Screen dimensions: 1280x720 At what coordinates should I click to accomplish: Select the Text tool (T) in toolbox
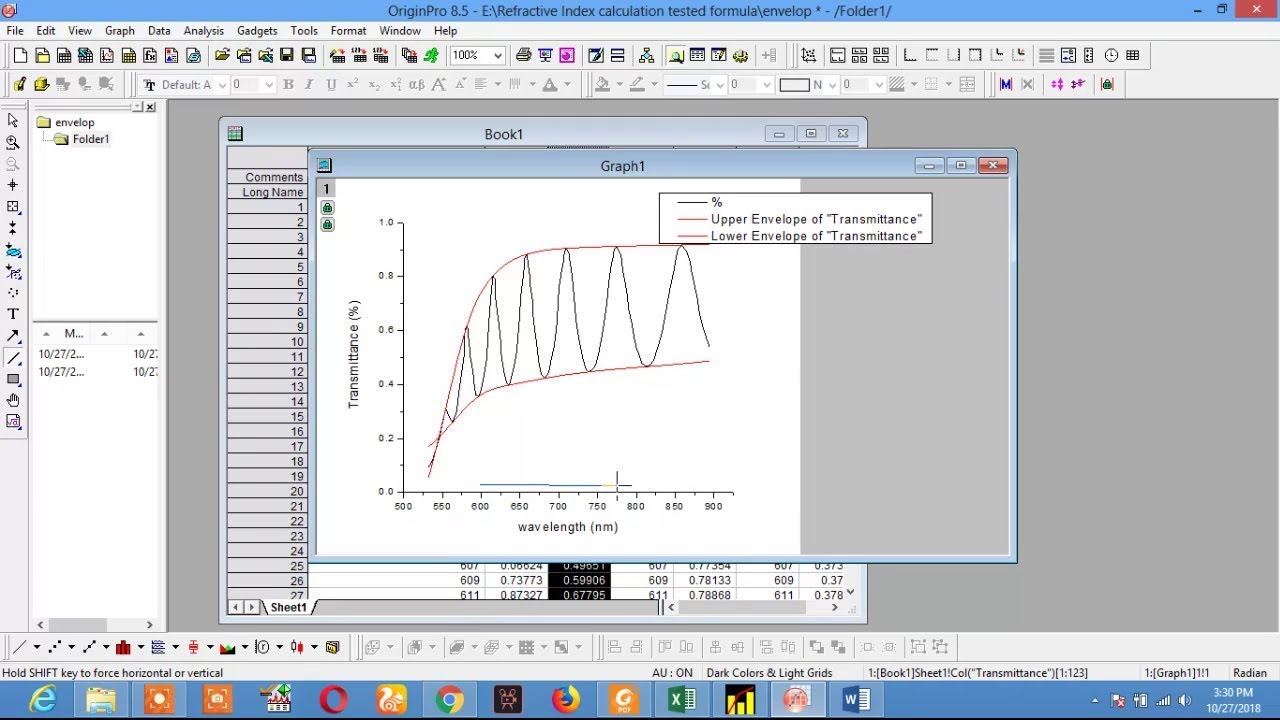13,314
